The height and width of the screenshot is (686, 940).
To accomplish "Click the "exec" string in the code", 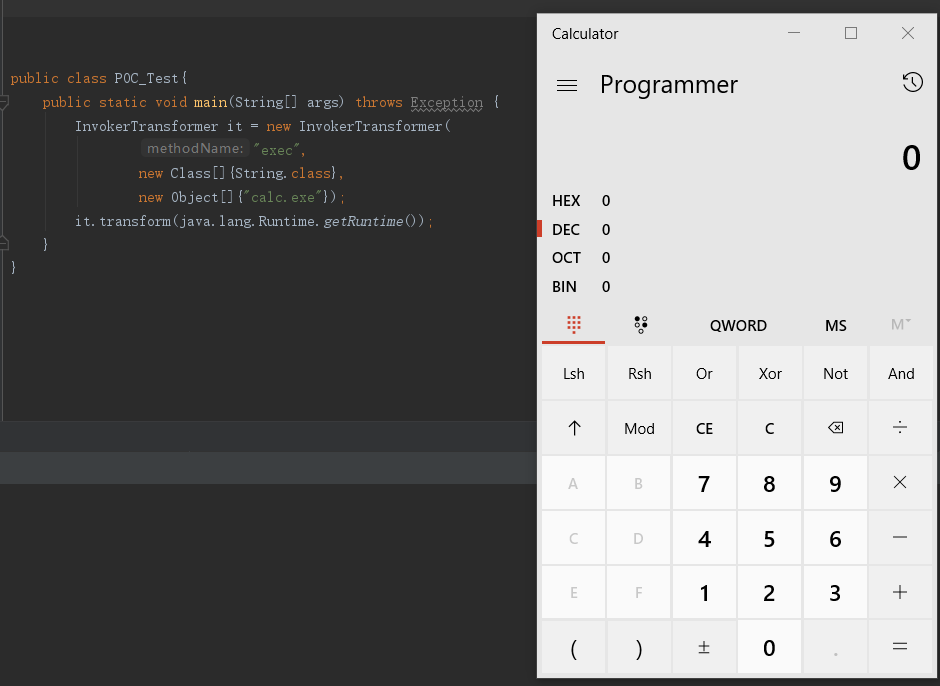I will click(x=276, y=149).
